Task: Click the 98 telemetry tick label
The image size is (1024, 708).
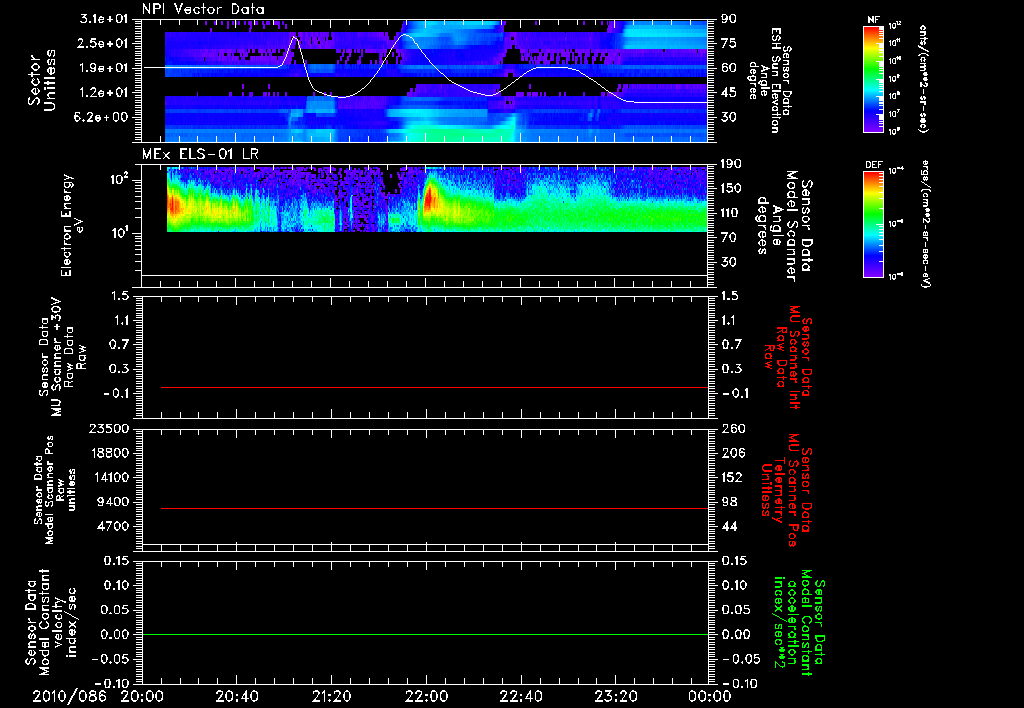Action: 728,502
